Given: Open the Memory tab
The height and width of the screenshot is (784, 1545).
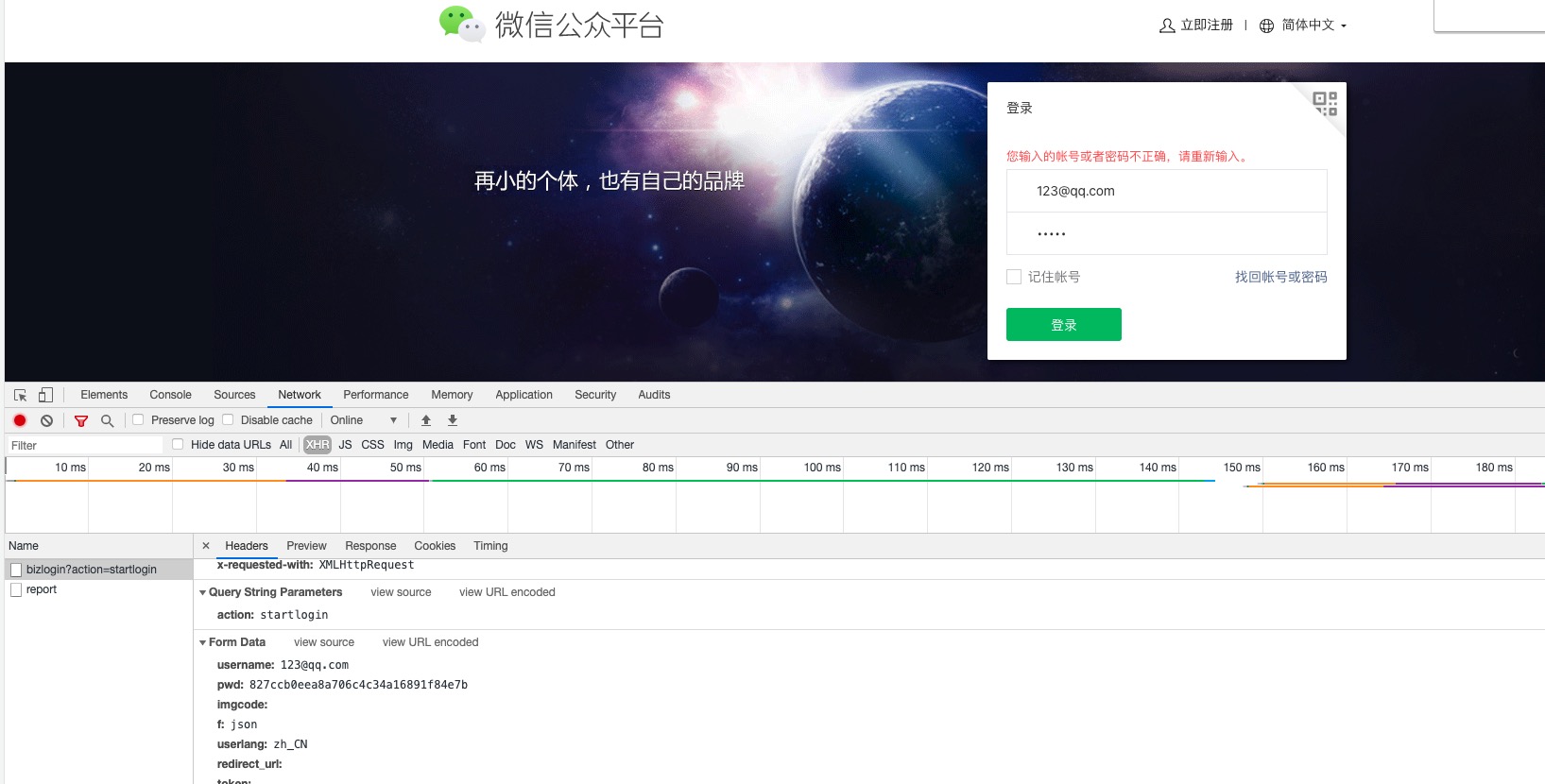Looking at the screenshot, I should click(452, 395).
